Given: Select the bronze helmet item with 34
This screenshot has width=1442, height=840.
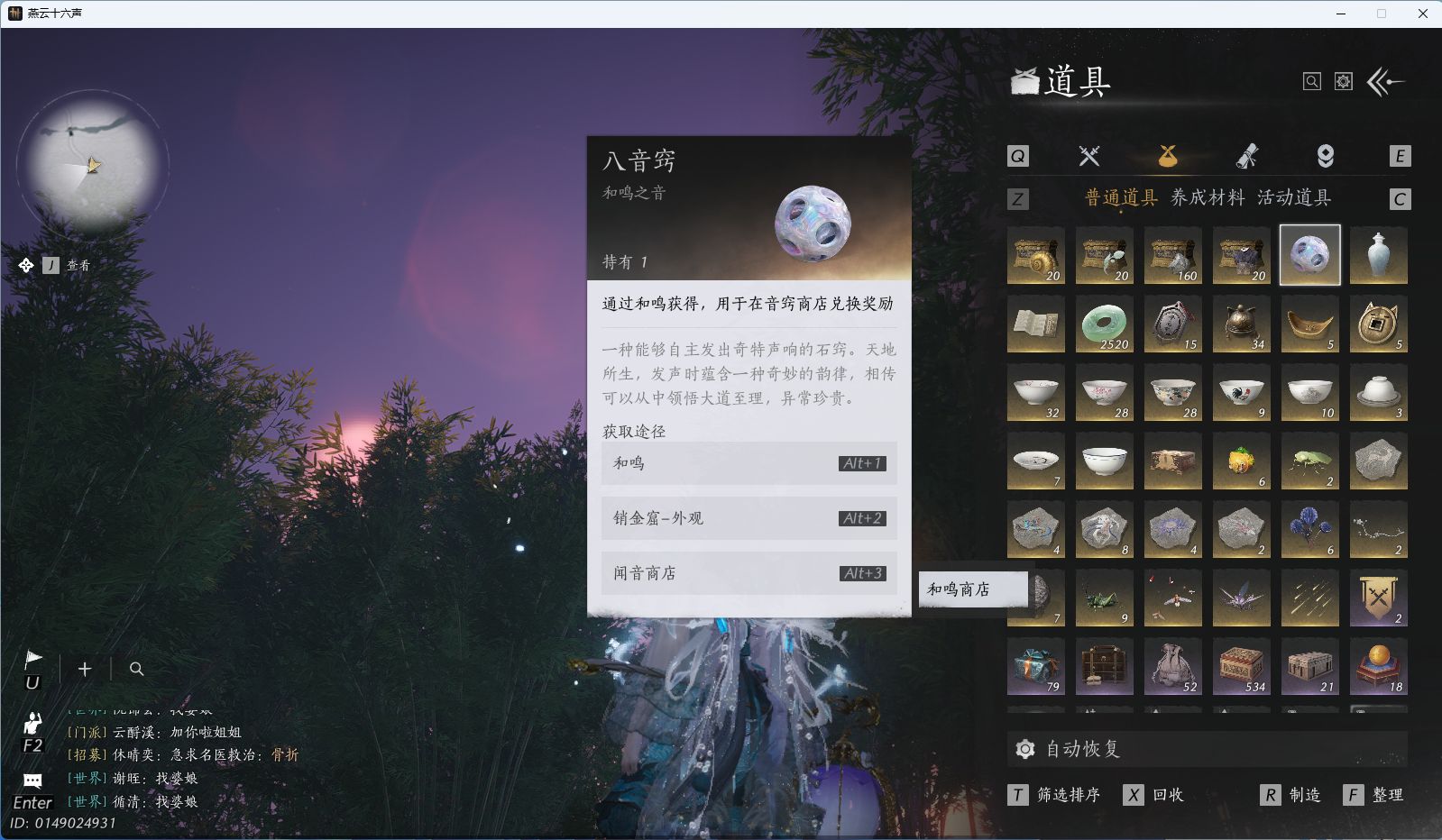Looking at the screenshot, I should coord(1241,324).
